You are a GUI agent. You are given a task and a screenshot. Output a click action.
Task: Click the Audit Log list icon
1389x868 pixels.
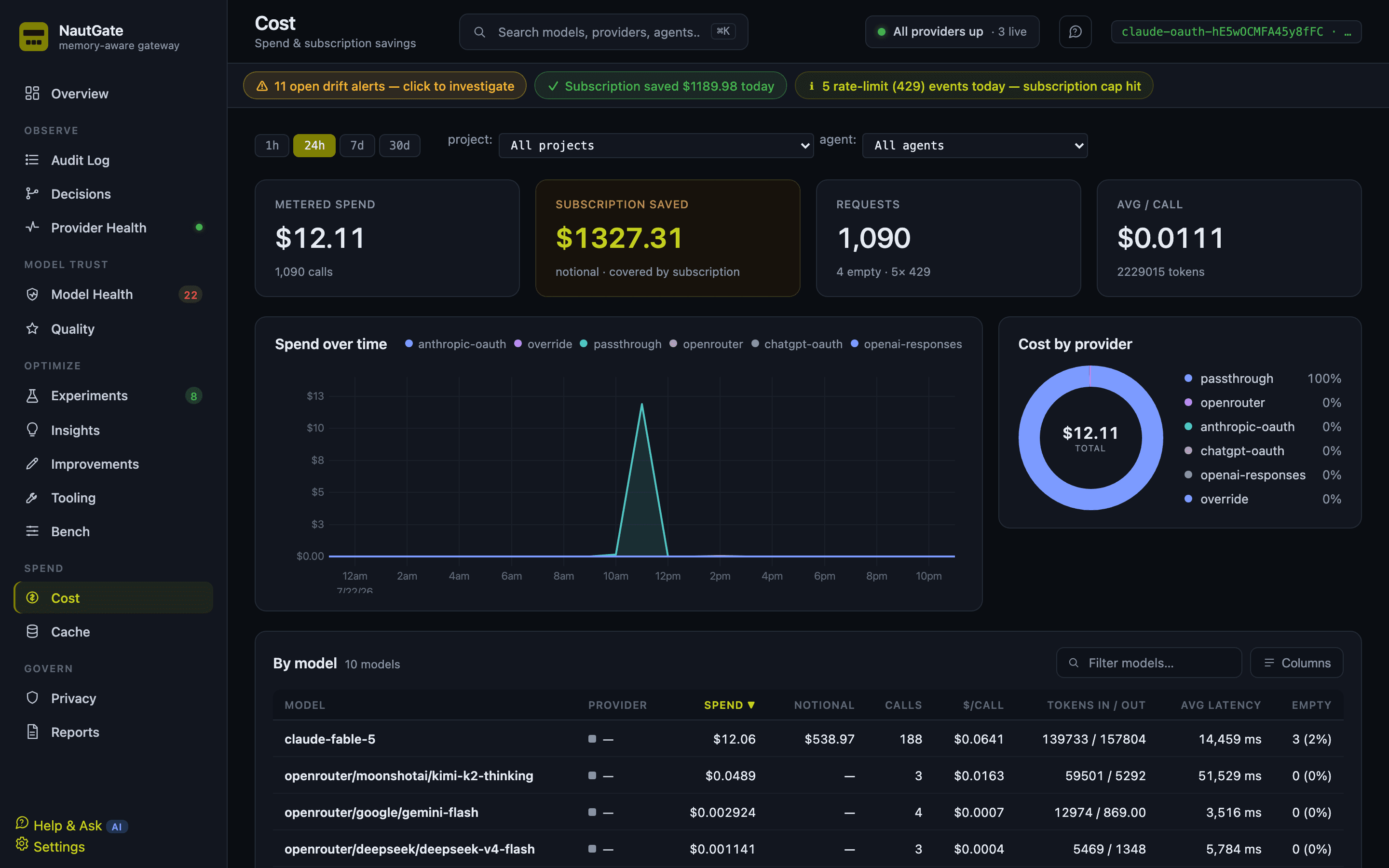(x=32, y=160)
